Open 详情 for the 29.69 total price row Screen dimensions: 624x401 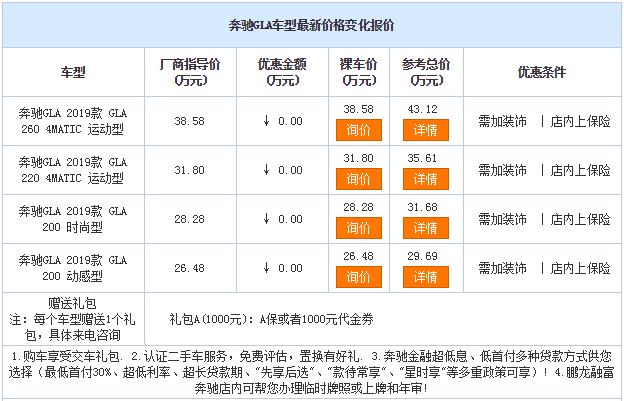click(426, 277)
